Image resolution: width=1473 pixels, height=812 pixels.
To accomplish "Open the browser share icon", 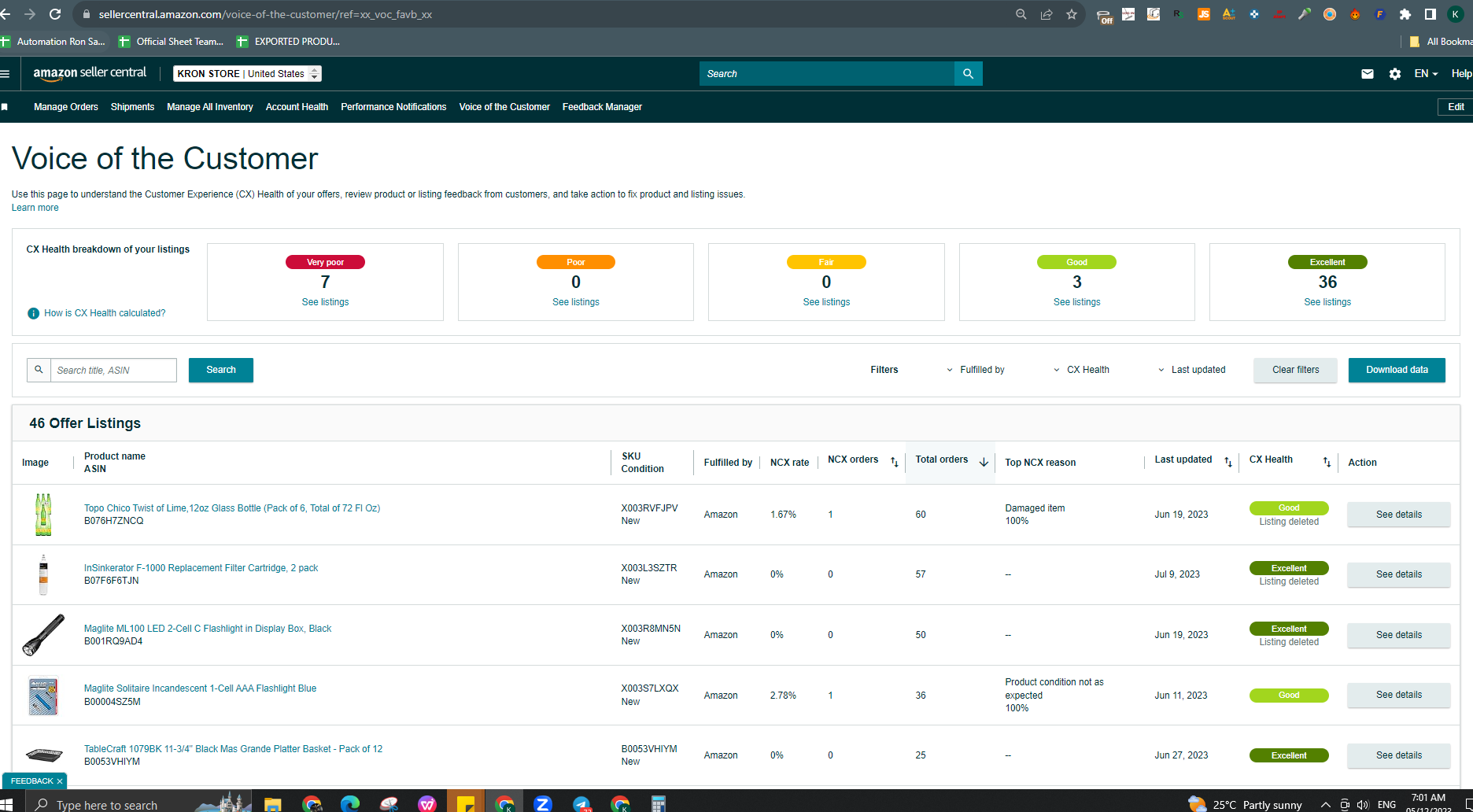I will (1047, 14).
